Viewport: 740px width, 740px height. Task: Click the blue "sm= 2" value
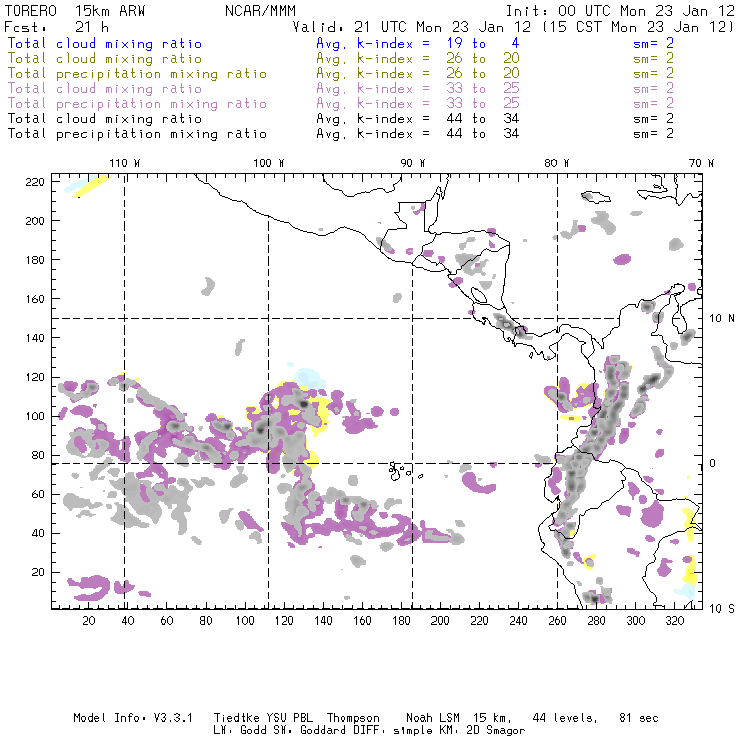[x=653, y=44]
